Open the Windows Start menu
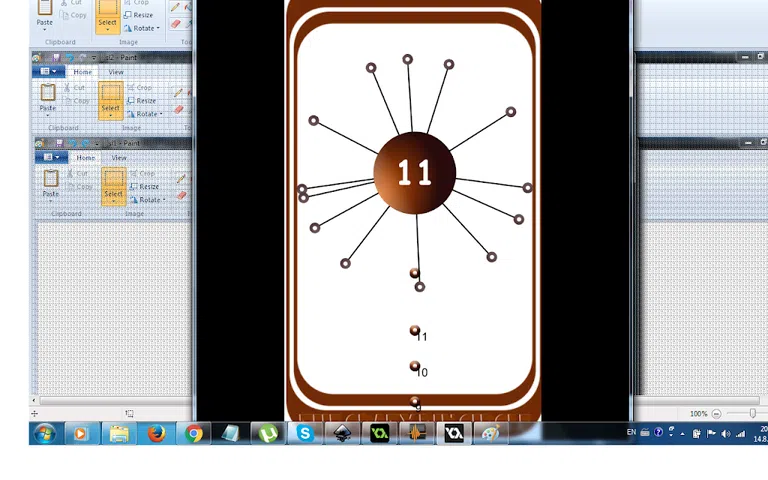The image size is (768, 480). click(44, 433)
